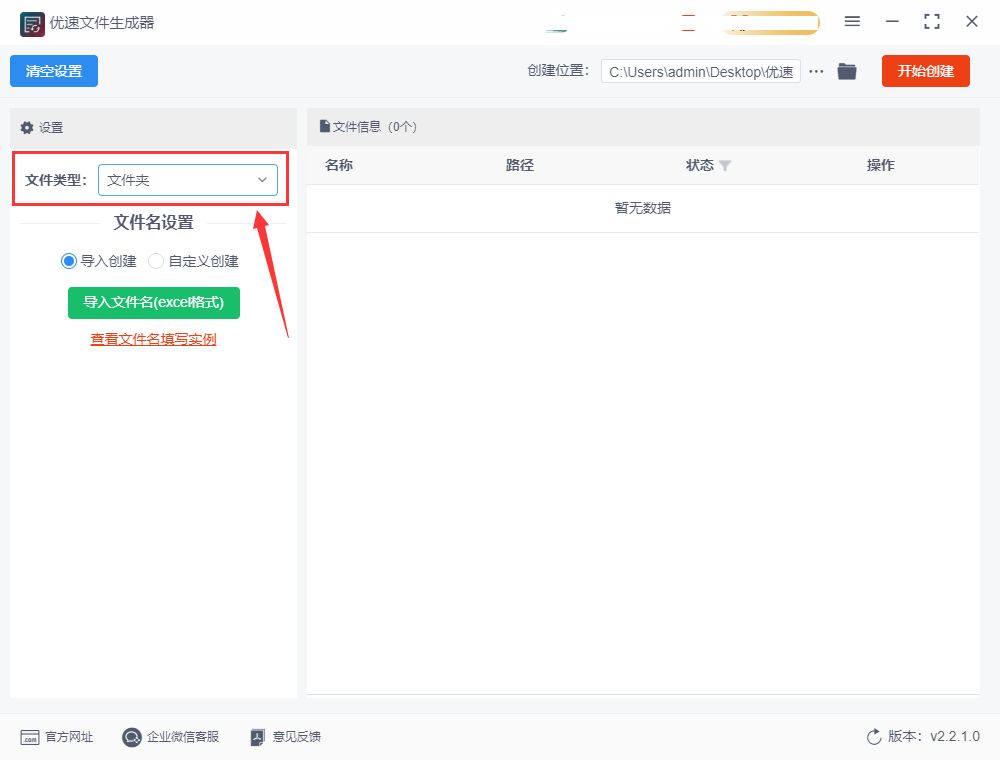Toggle fullscreen with the maximize icon
This screenshot has width=1000, height=760.
(932, 22)
